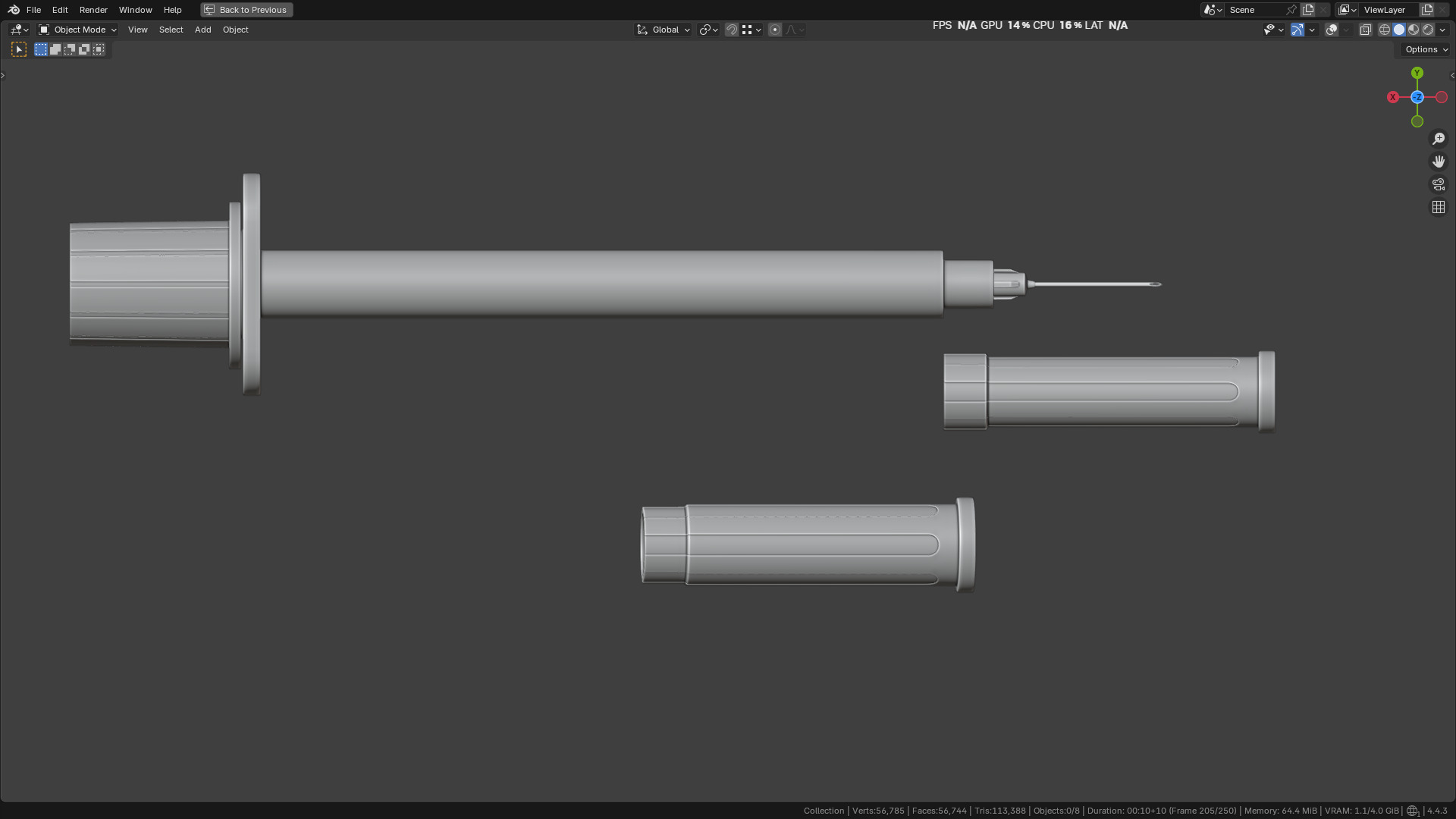Screen dimensions: 1456x819
Task: Click the Scene name field
Action: [x=1255, y=10]
